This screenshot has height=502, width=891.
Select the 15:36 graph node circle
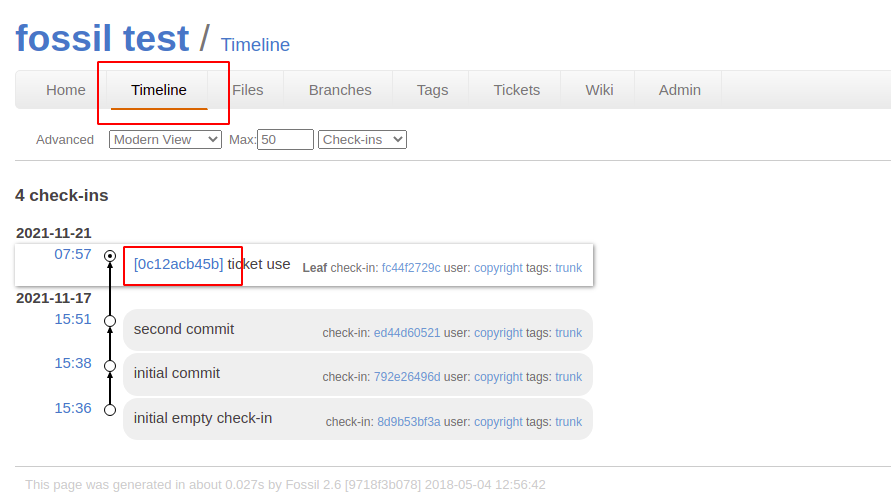pos(110,410)
